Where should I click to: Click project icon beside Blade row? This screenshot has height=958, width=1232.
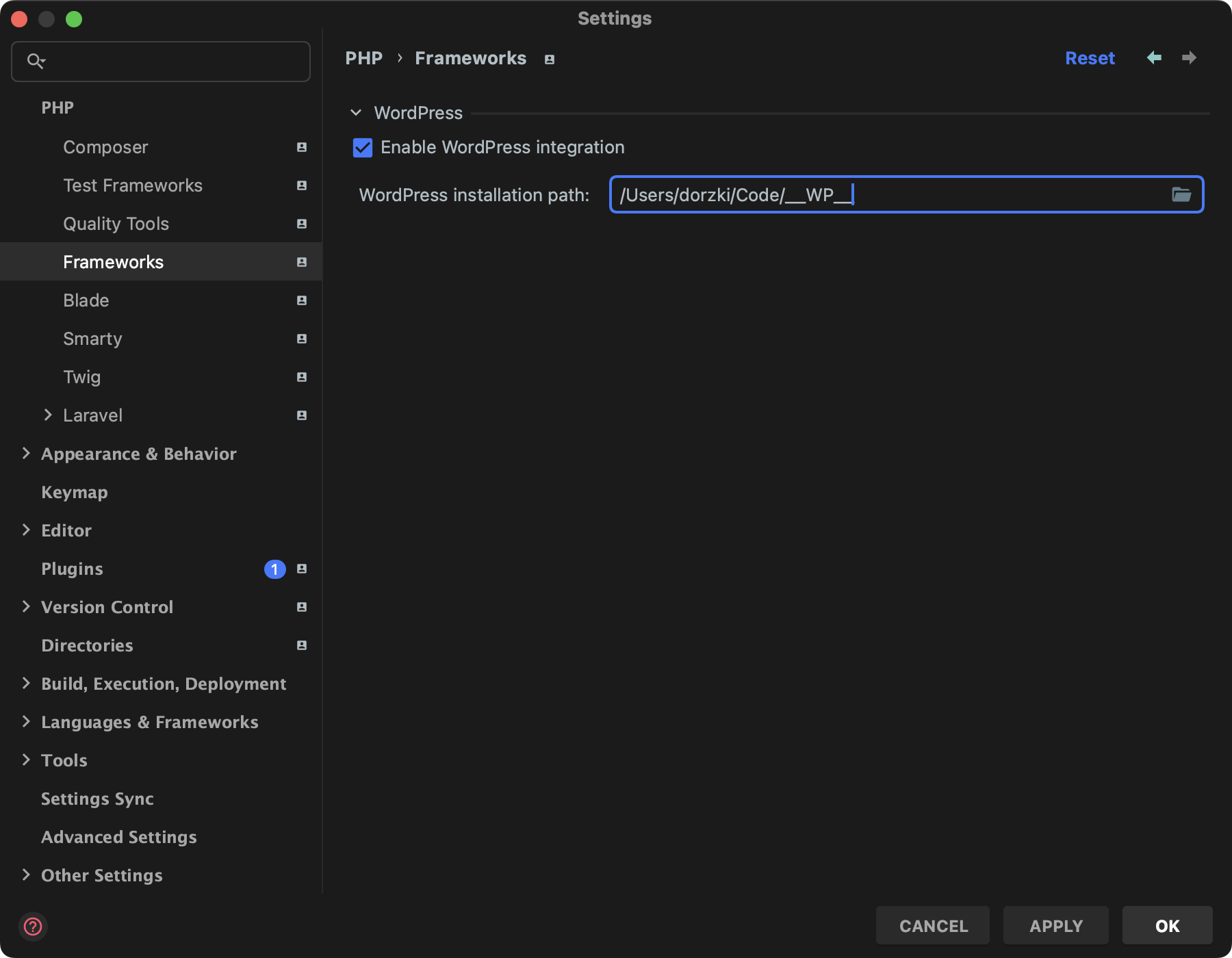[x=302, y=300]
